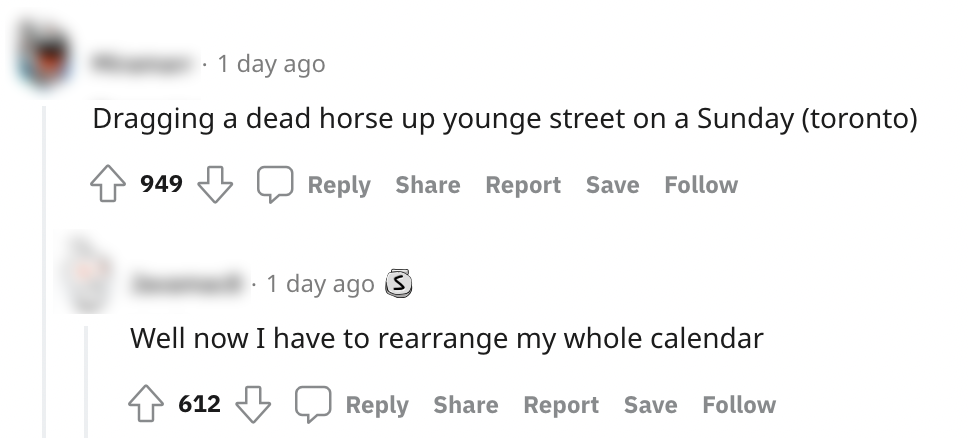Viewport: 968px width, 438px height.
Task: Collapse the nested reply thread line
Action: point(87,380)
